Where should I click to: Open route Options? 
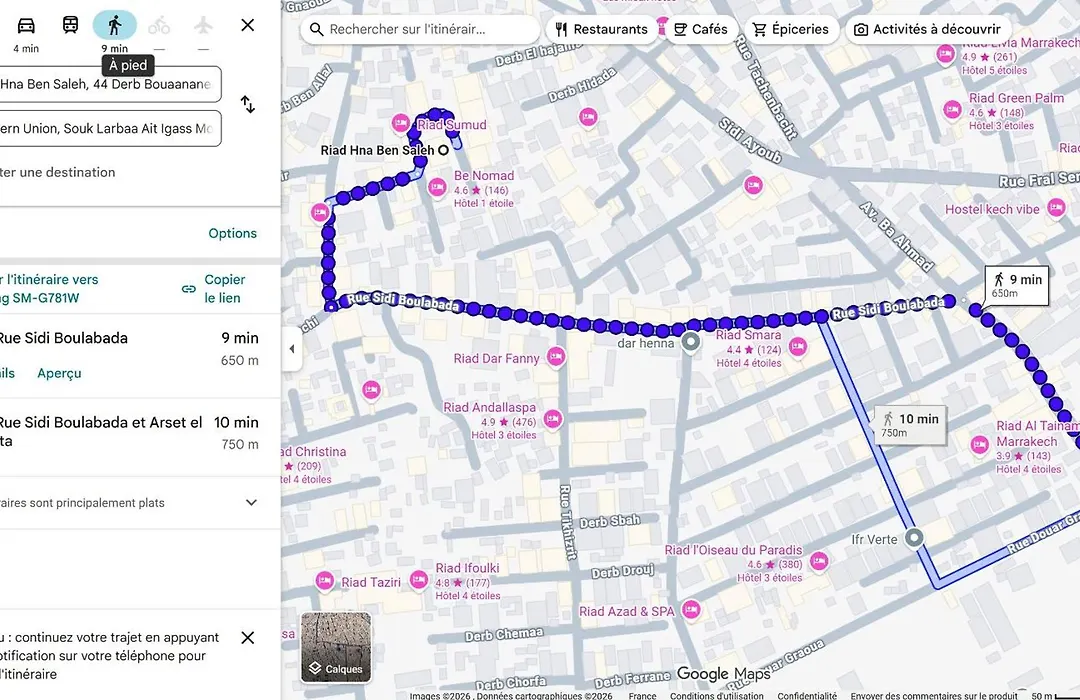point(233,233)
